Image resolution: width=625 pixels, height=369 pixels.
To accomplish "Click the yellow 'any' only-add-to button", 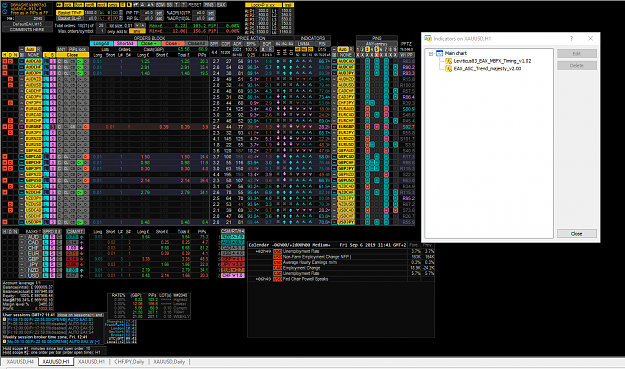I will (137, 31).
